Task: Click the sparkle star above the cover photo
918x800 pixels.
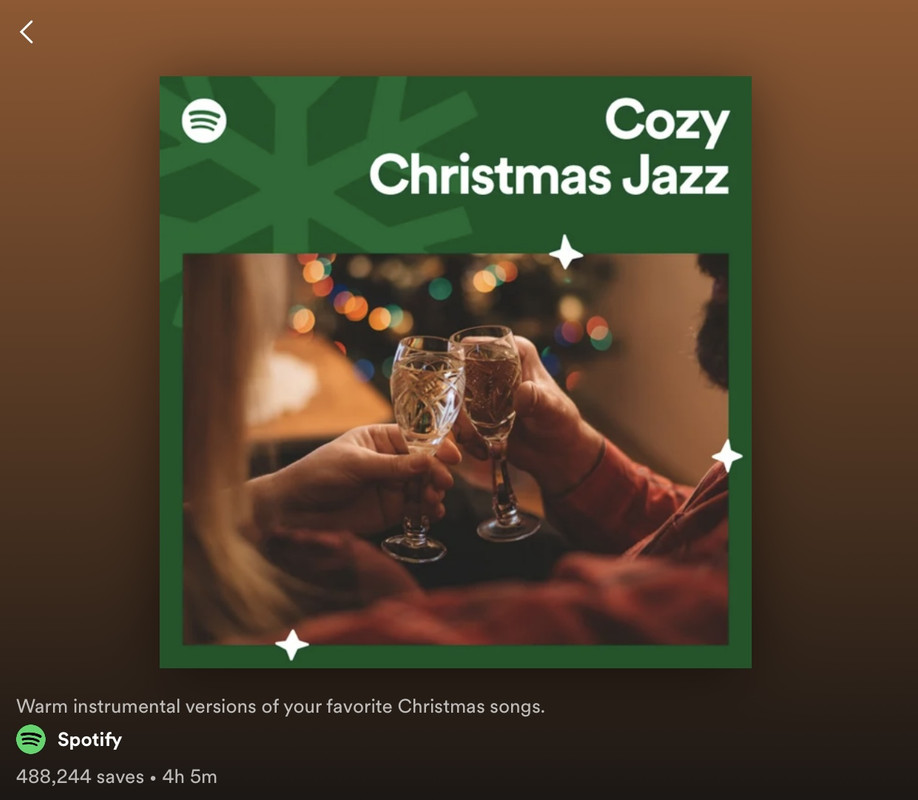Action: [x=566, y=252]
